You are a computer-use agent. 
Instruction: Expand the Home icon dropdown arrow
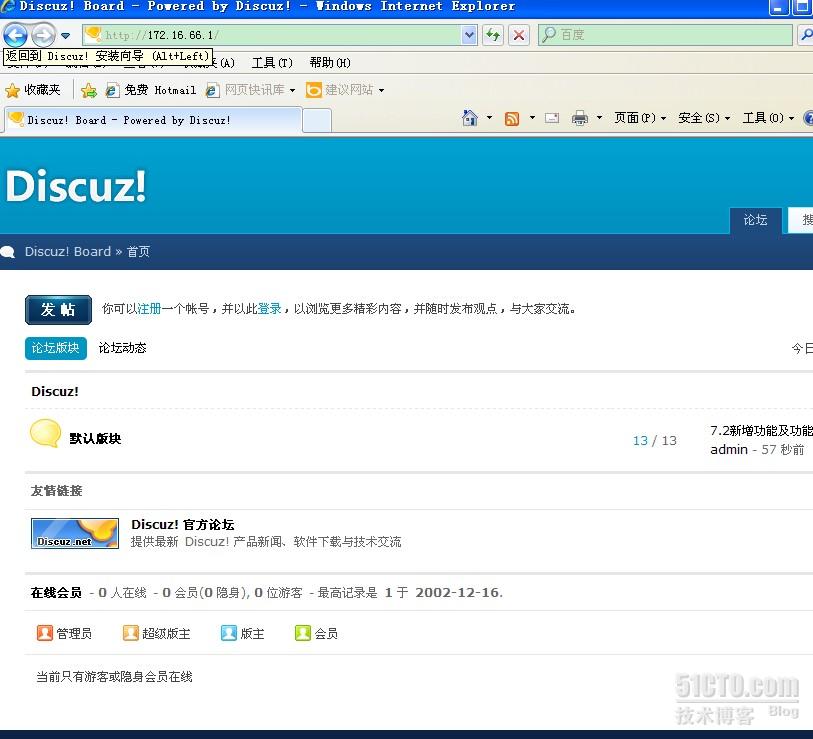pos(489,118)
